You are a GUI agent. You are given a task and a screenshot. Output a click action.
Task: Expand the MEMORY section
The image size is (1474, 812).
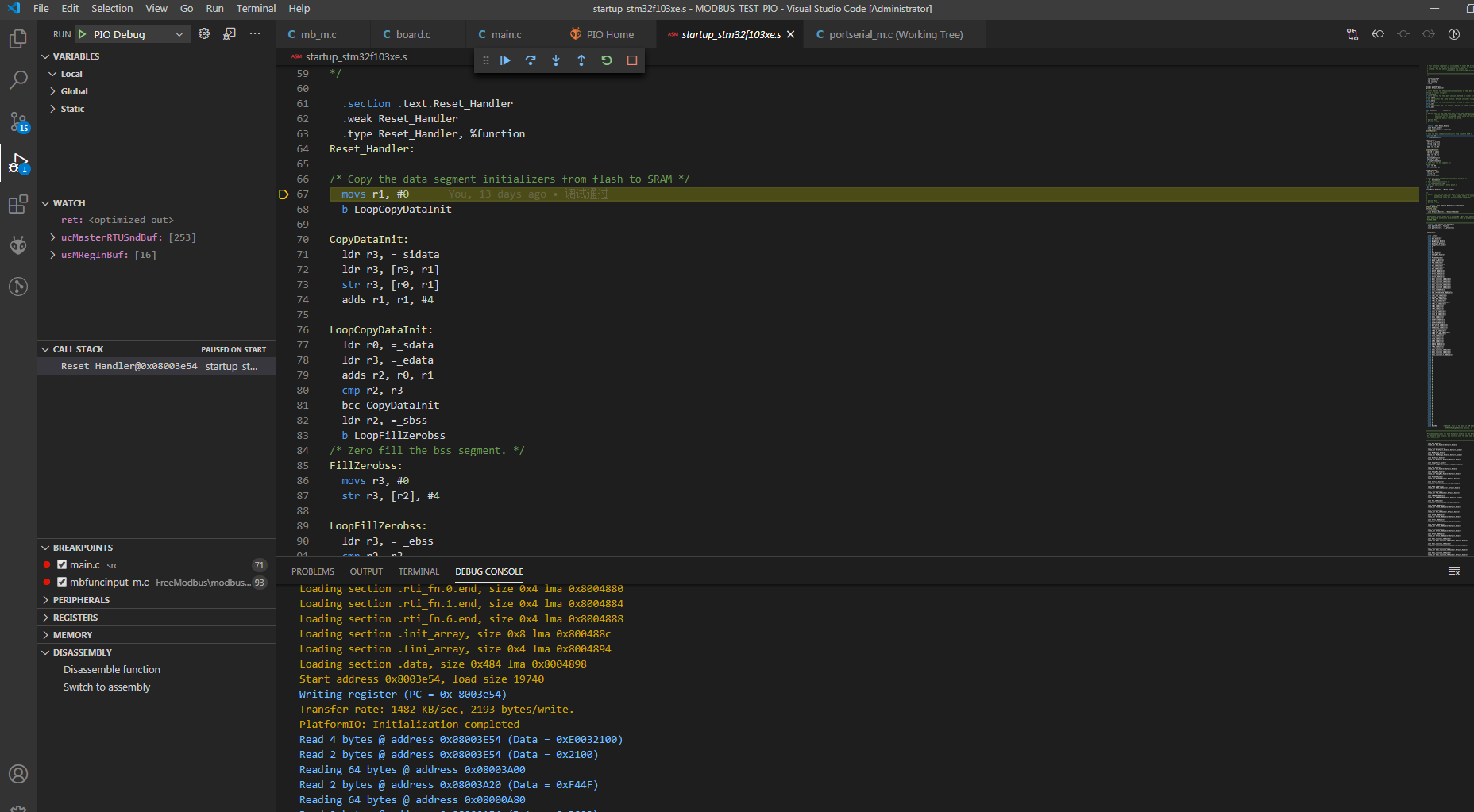point(156,635)
